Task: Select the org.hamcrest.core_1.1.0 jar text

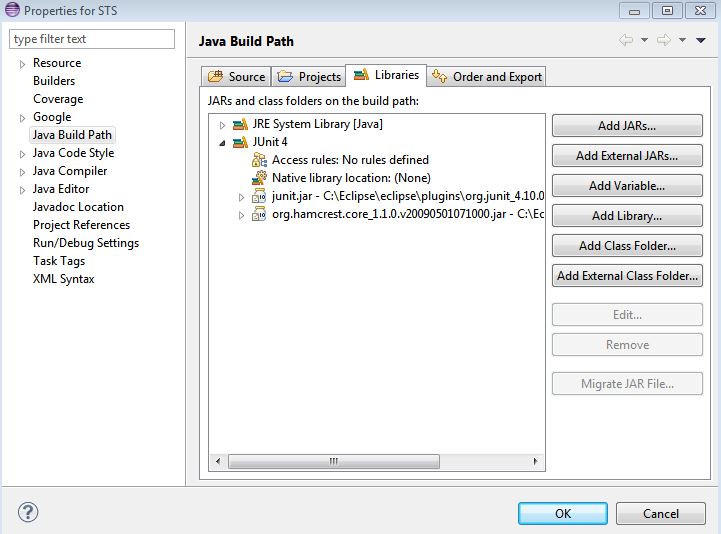Action: tap(408, 213)
